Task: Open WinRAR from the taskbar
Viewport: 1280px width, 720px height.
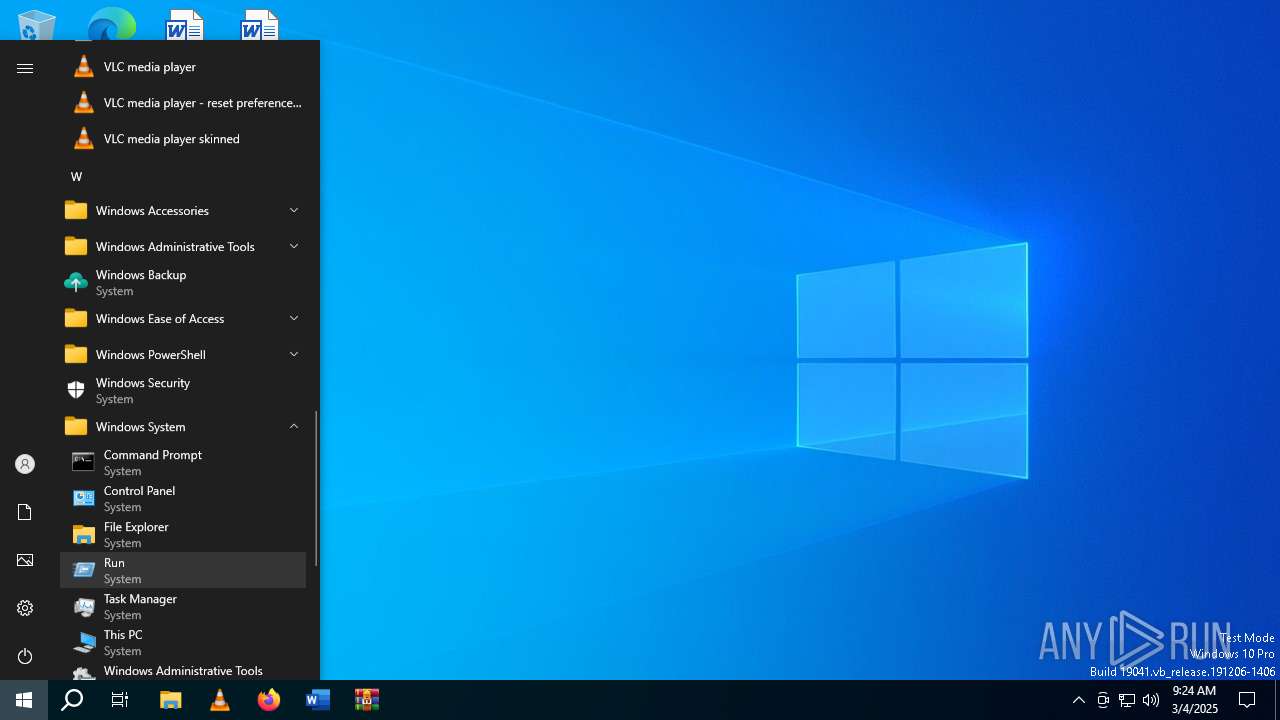Action: (x=367, y=700)
